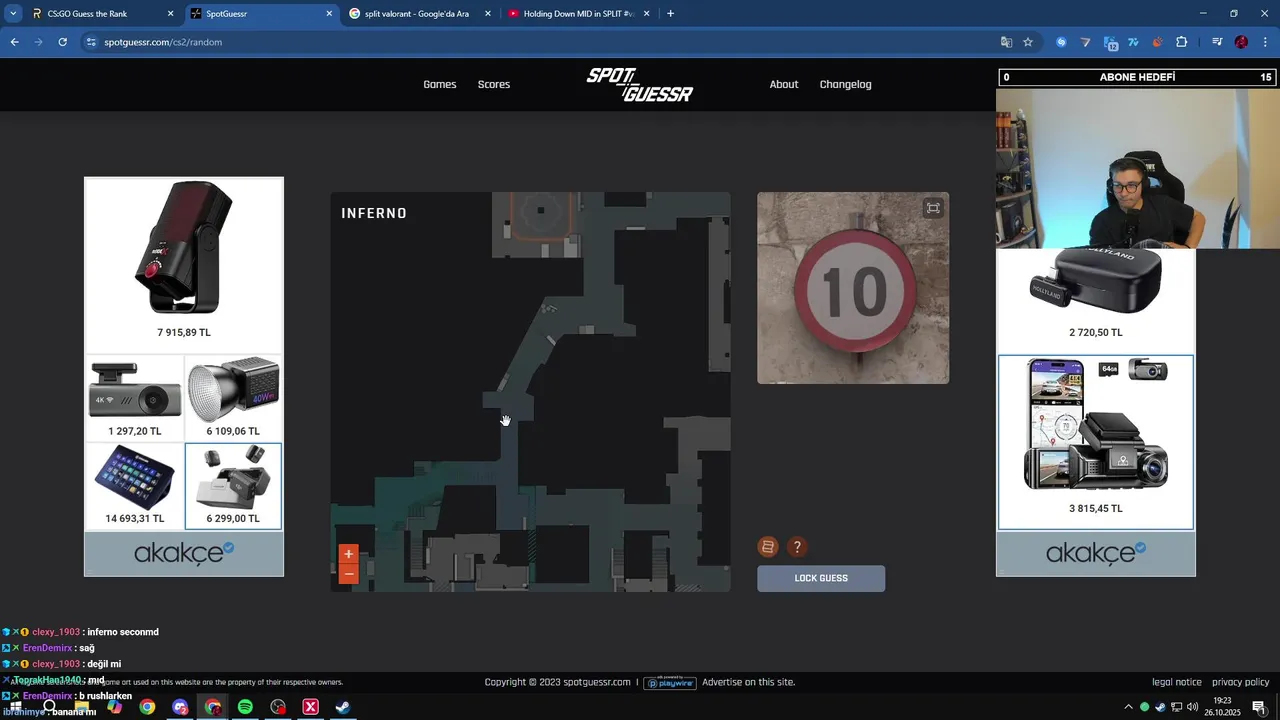
Task: Click the 10 speed sign picture
Action: 853,288
